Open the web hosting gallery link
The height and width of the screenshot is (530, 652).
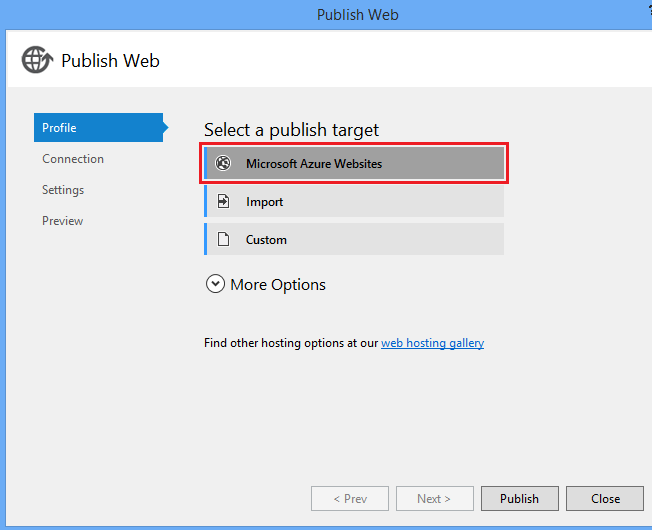pyautogui.click(x=432, y=343)
